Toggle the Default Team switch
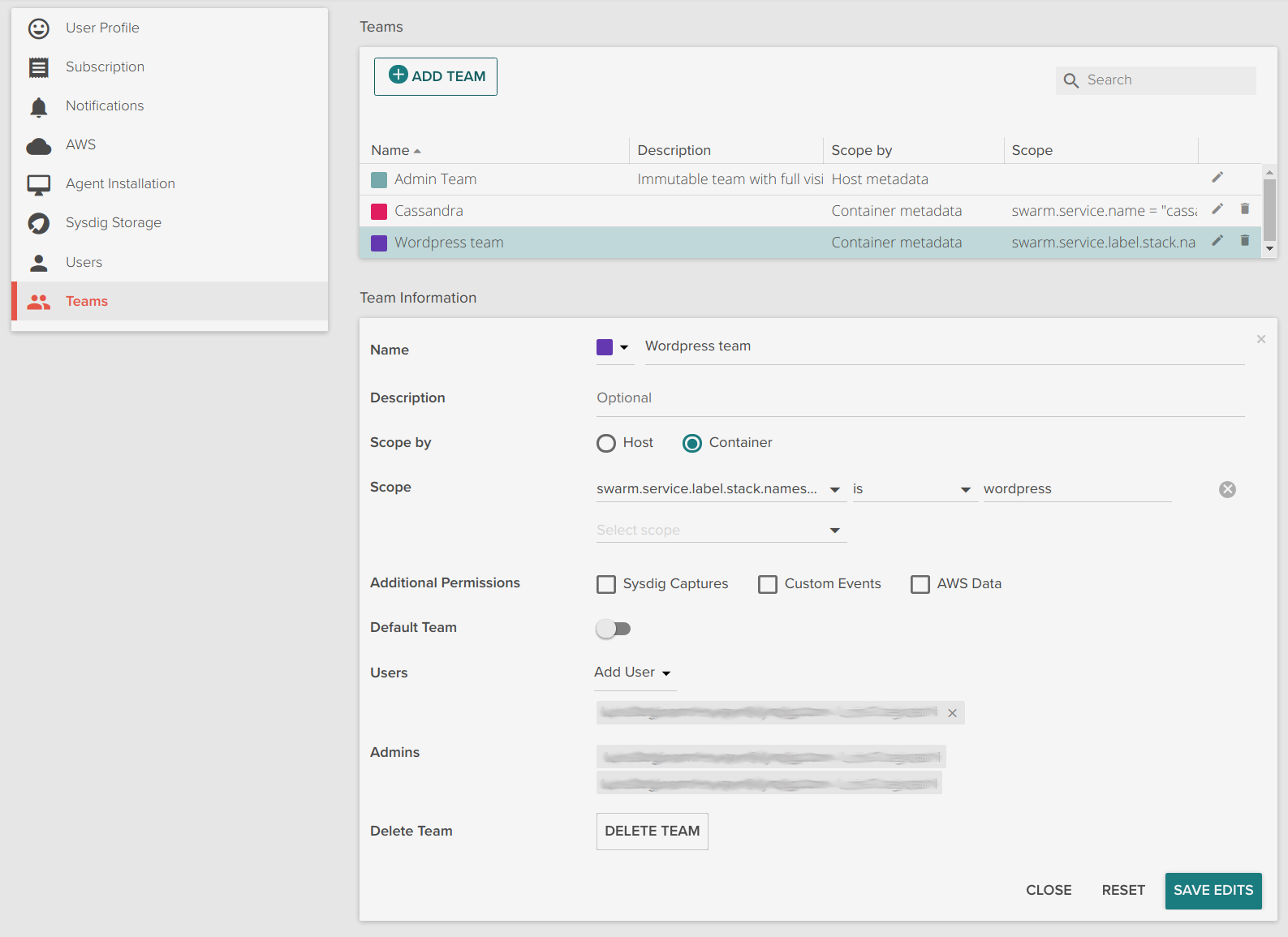Image resolution: width=1288 pixels, height=937 pixels. pyautogui.click(x=613, y=629)
